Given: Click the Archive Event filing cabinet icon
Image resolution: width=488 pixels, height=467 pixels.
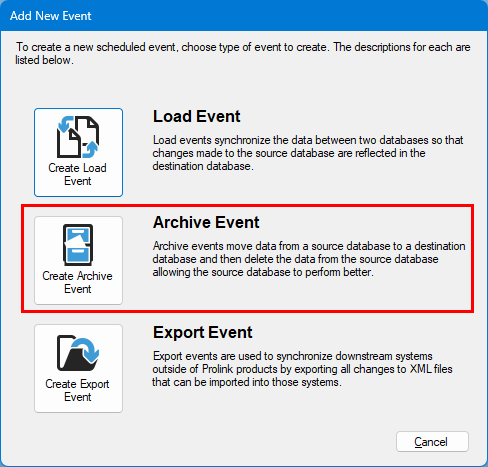Looking at the screenshot, I should pyautogui.click(x=78, y=245).
